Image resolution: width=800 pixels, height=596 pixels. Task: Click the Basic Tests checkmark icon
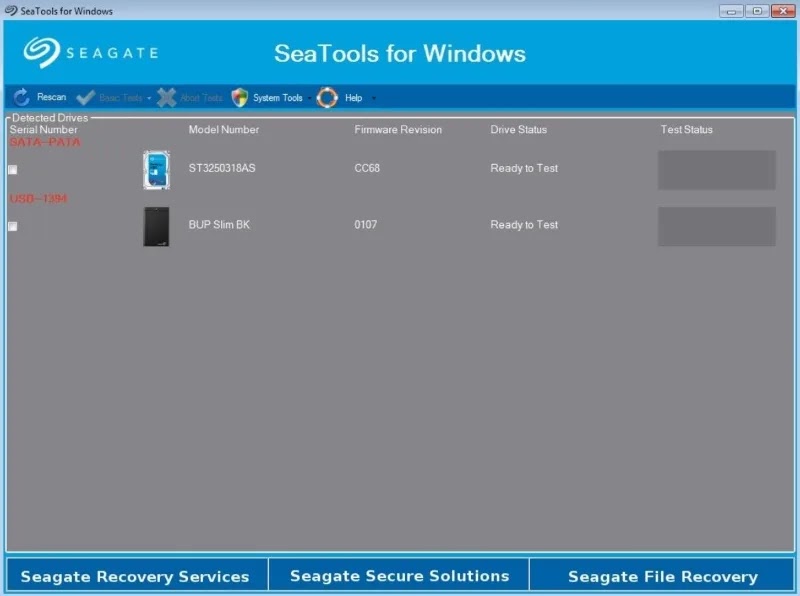(x=85, y=97)
